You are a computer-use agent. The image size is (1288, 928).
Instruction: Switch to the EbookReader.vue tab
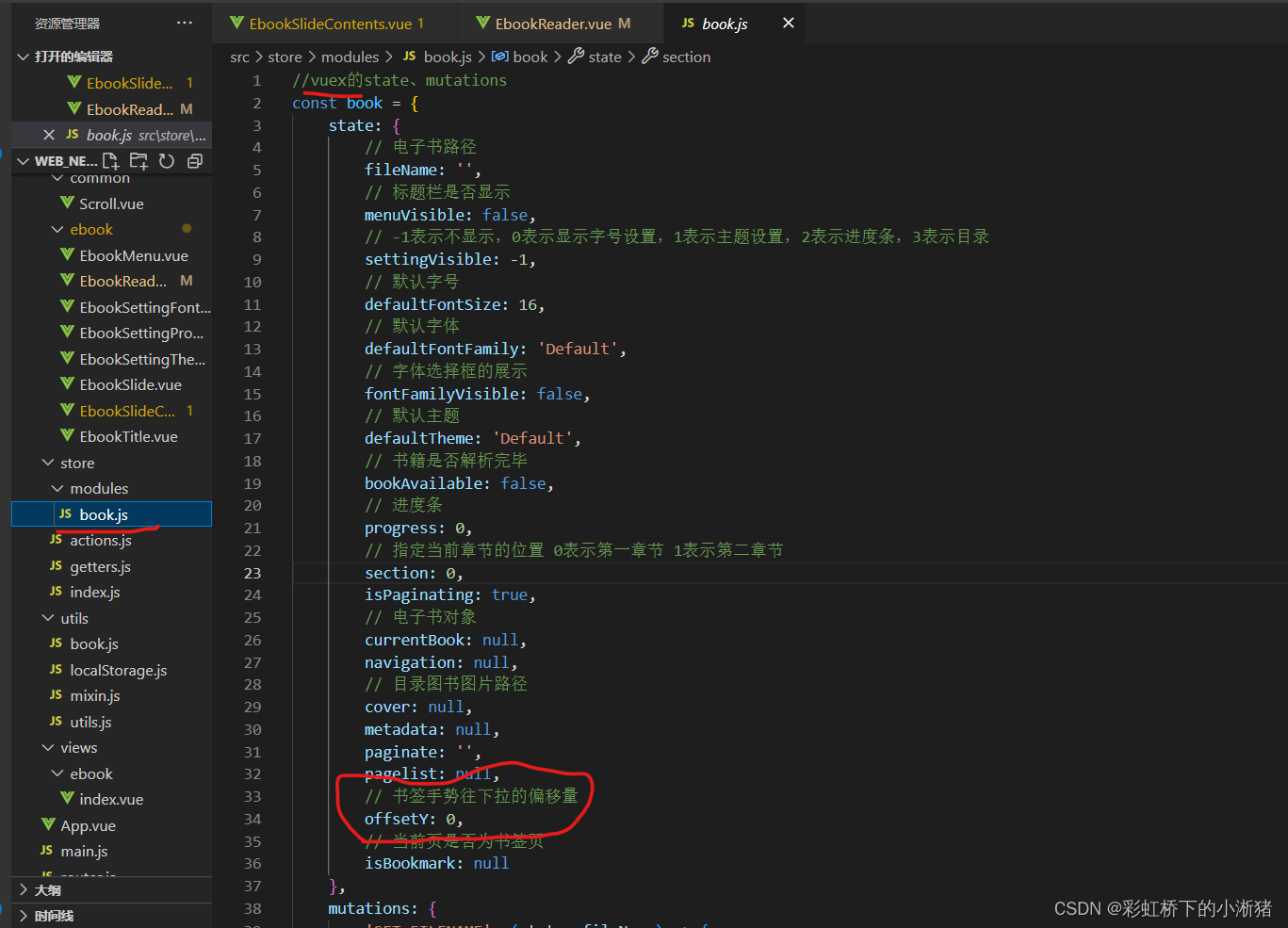tap(562, 23)
